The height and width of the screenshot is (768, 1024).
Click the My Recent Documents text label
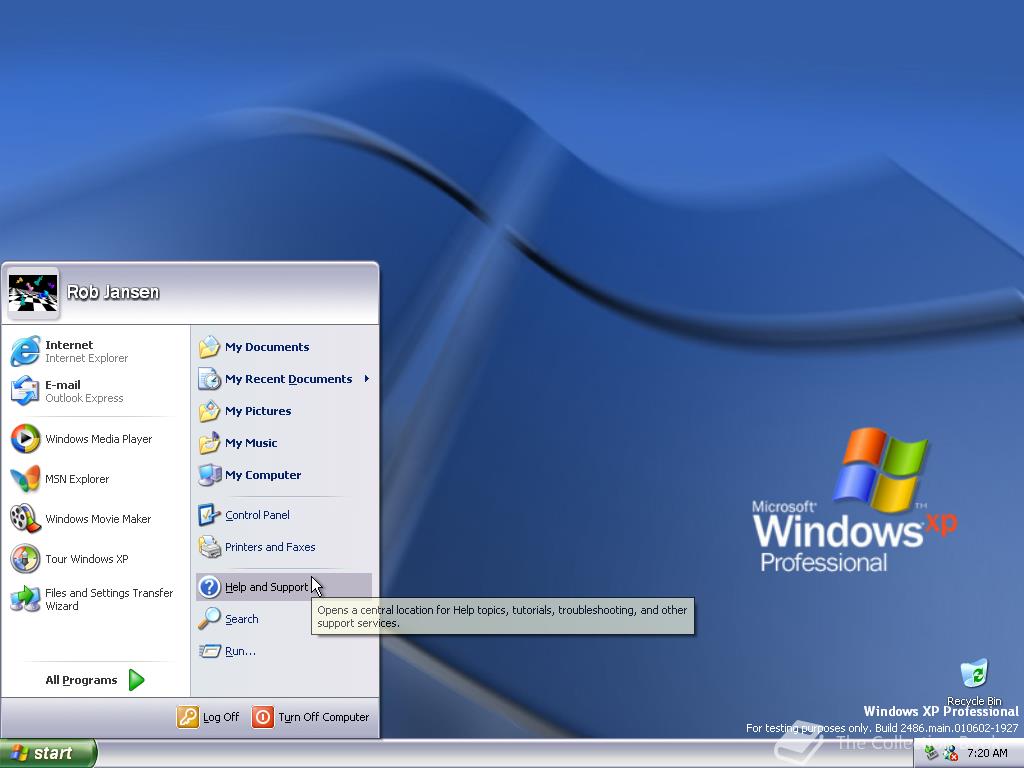coord(289,379)
